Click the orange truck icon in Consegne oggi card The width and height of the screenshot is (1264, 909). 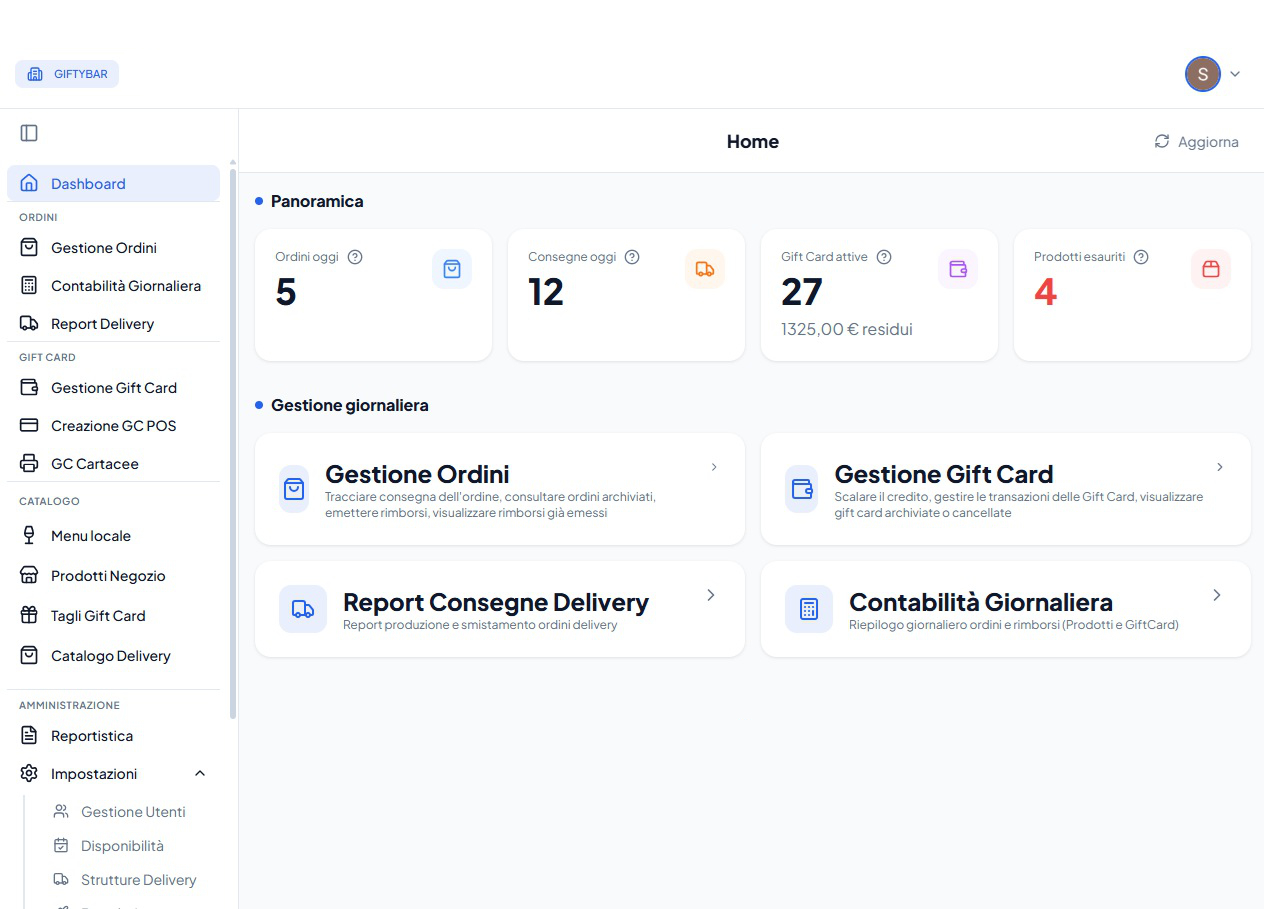pos(705,269)
